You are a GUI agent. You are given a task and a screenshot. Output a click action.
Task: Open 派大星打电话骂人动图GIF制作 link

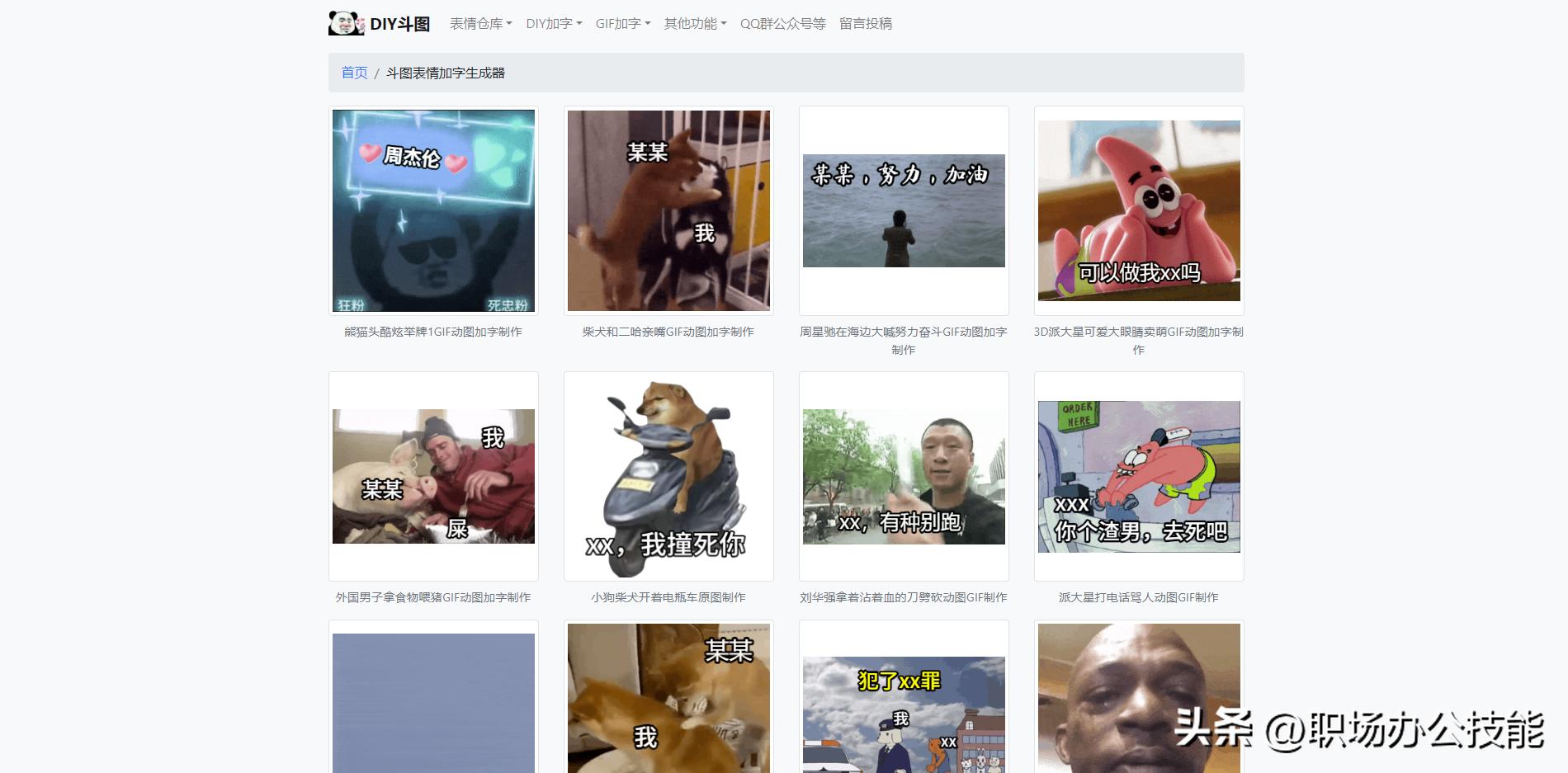[x=1138, y=597]
